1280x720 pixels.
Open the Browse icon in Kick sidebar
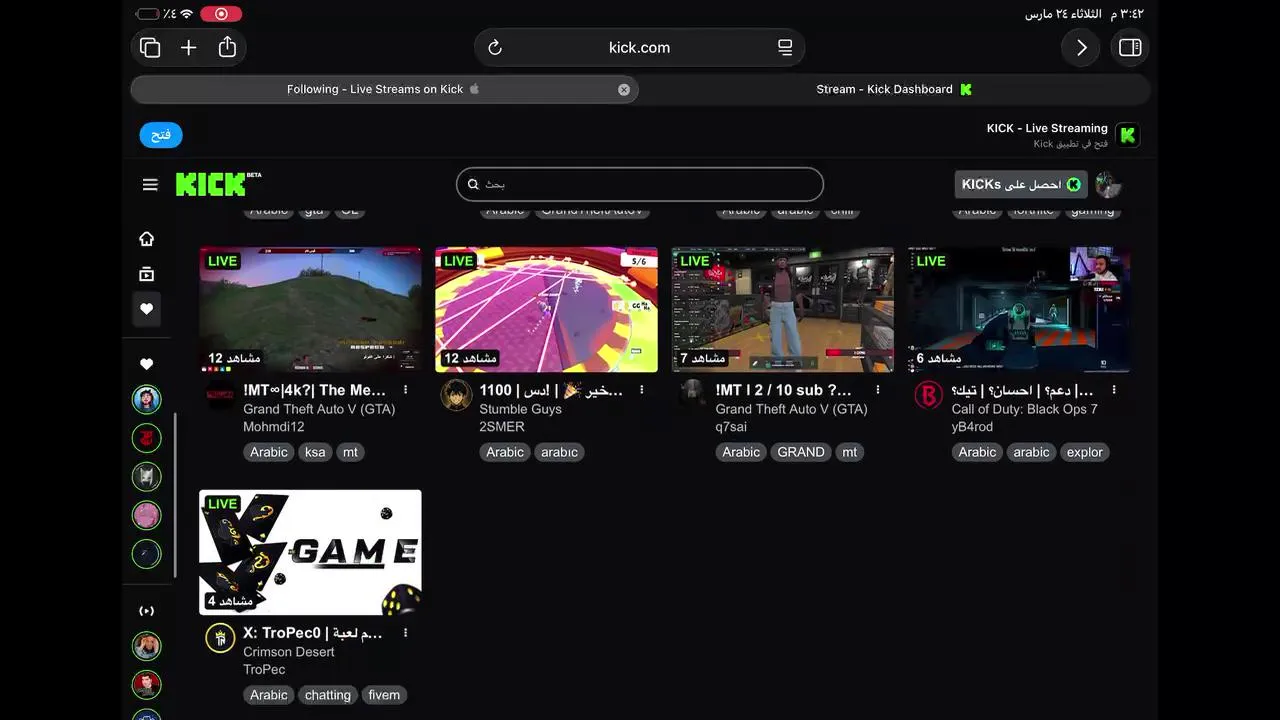point(147,274)
